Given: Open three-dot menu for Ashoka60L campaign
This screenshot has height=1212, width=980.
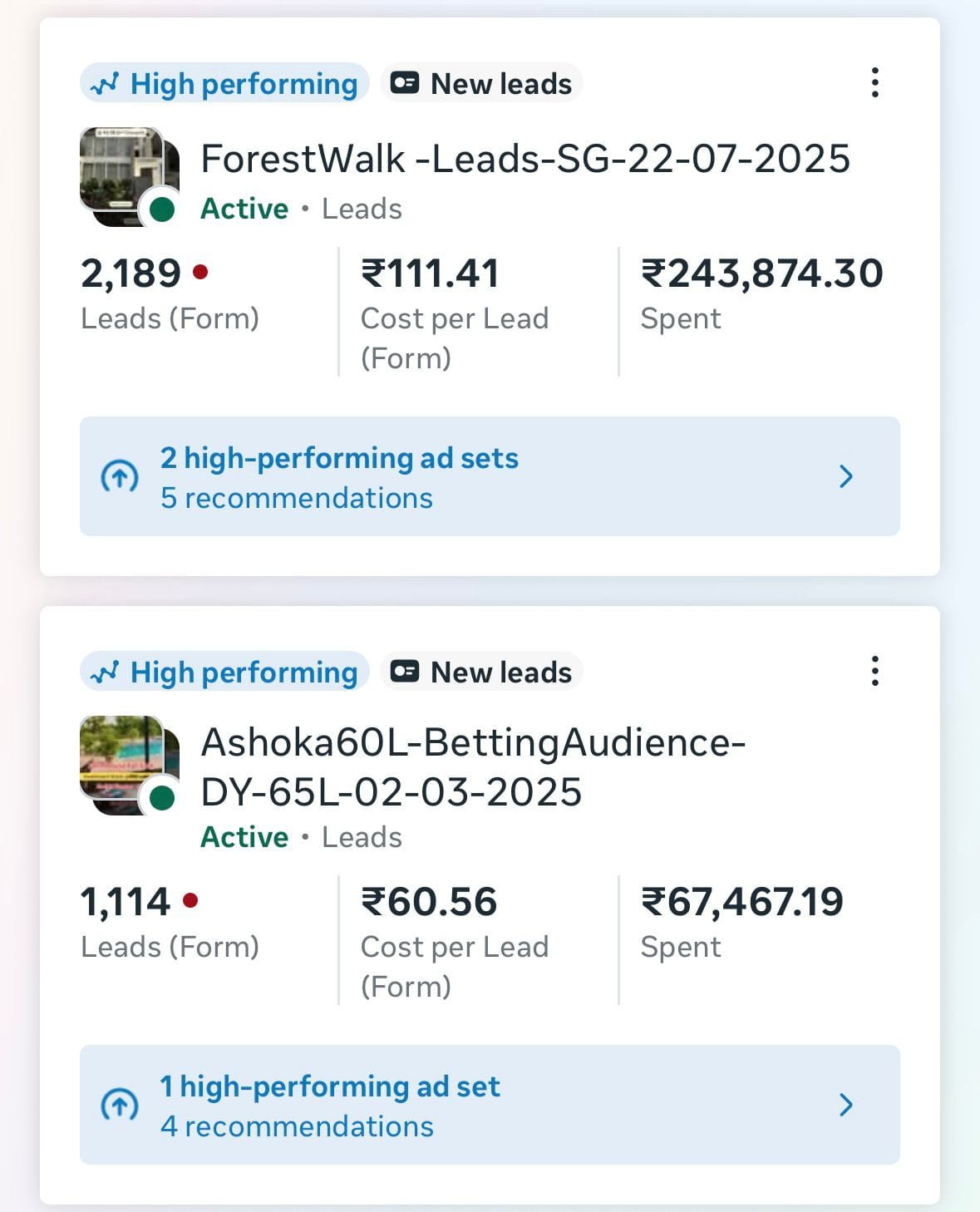Looking at the screenshot, I should 874,671.
